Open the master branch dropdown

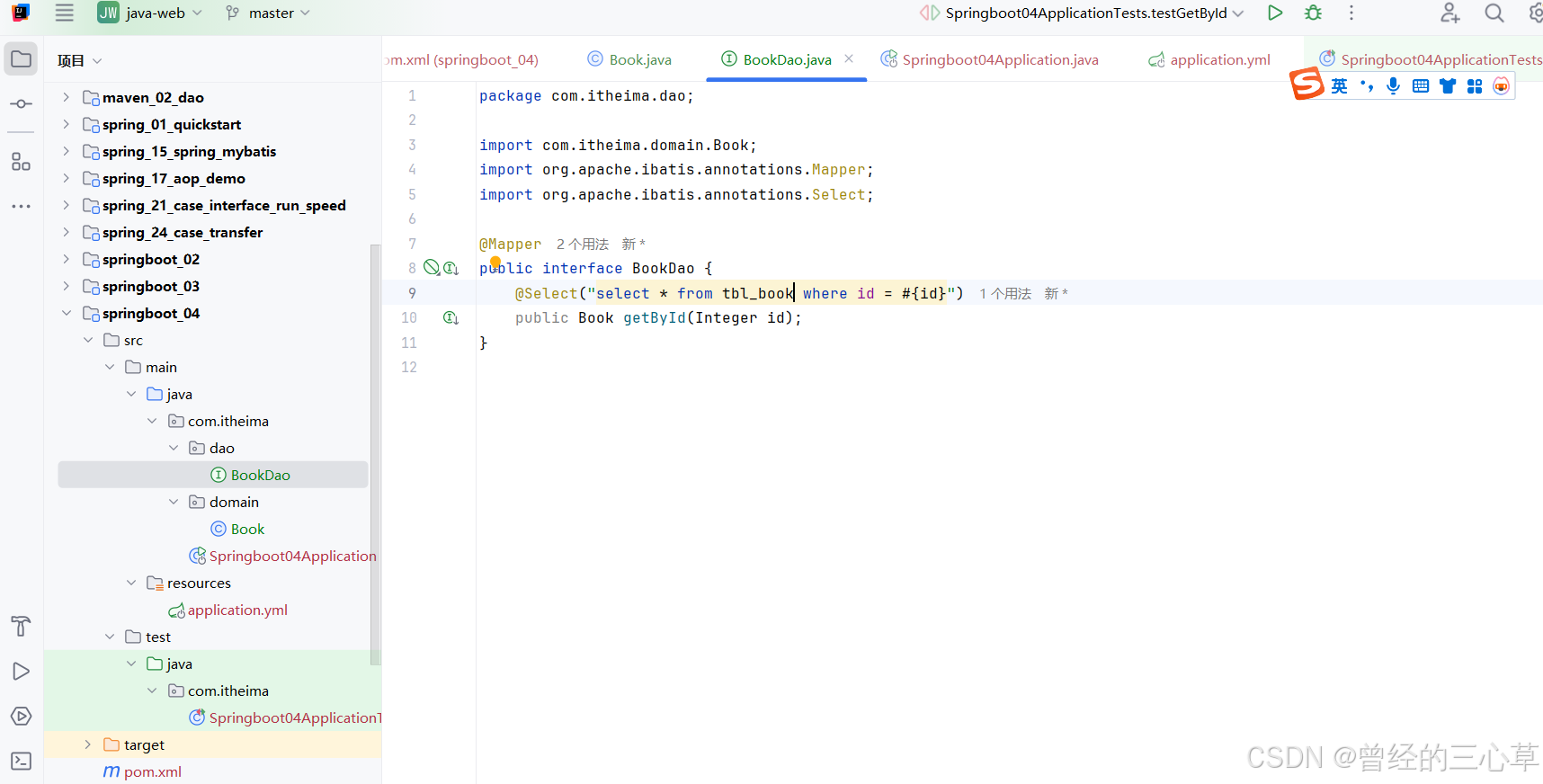click(x=268, y=13)
